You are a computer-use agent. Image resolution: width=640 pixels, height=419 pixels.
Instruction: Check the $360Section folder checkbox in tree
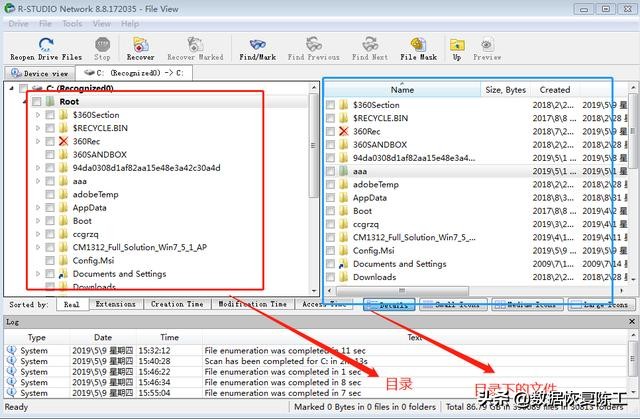tap(49, 115)
